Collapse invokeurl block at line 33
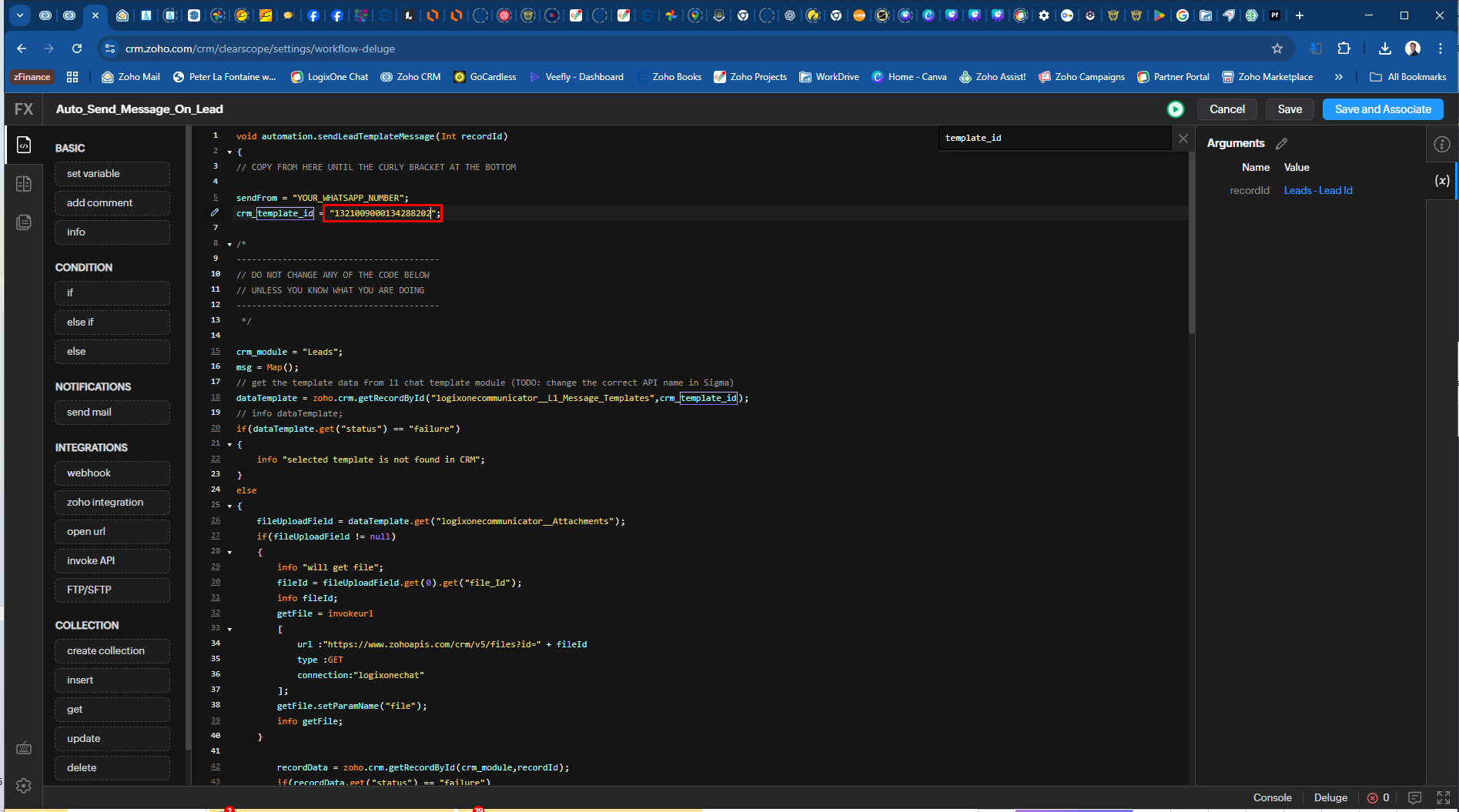Screen dimensions: 1459x812 [x=229, y=630]
